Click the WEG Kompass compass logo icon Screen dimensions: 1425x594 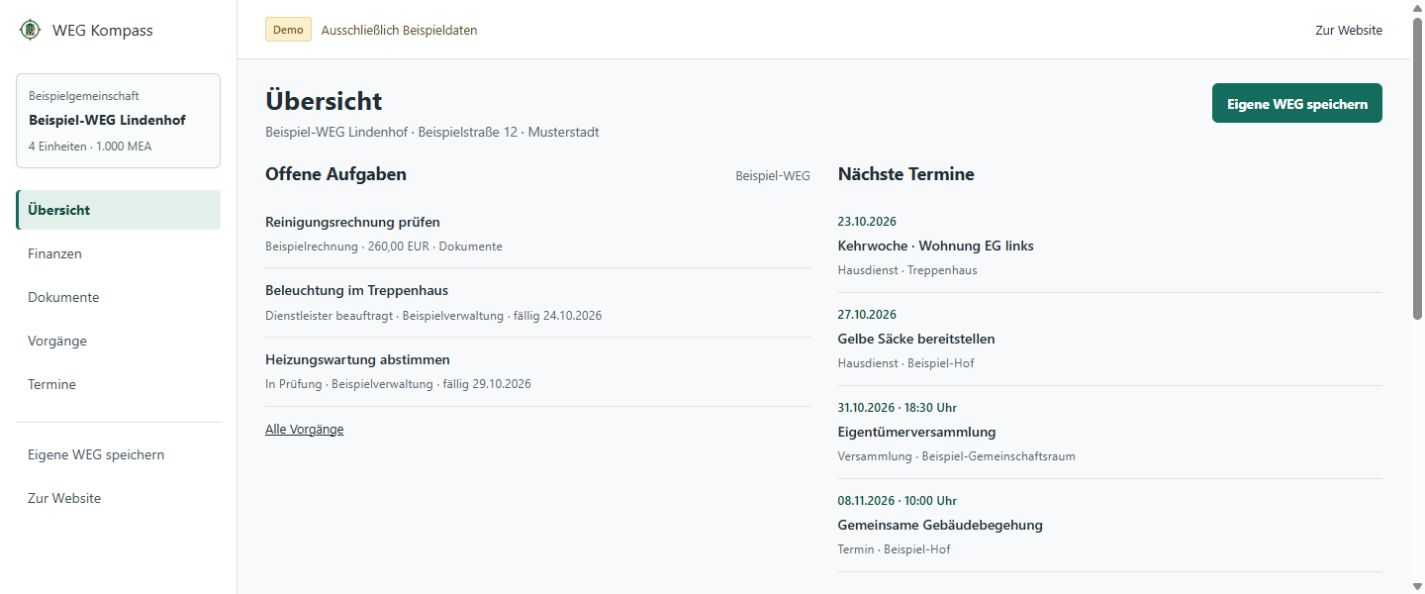29,30
